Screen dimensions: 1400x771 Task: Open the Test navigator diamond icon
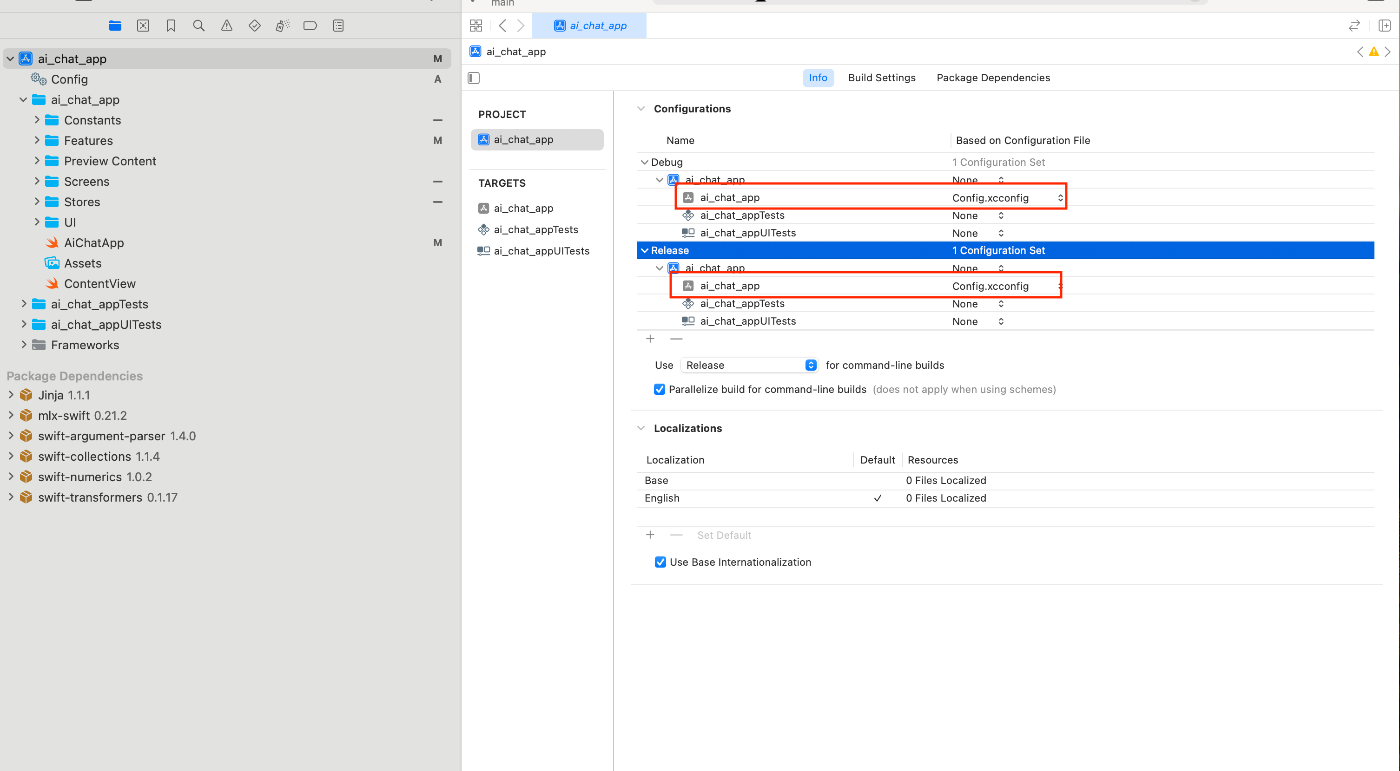255,25
